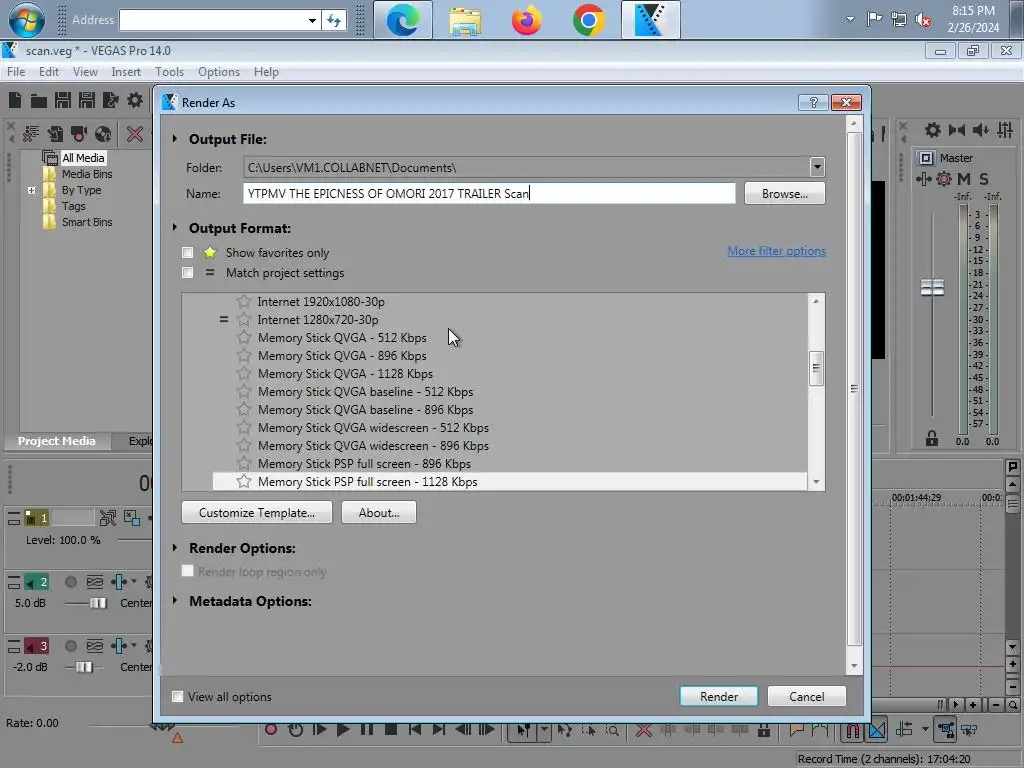Click the About... button
1024x768 pixels.
(379, 513)
